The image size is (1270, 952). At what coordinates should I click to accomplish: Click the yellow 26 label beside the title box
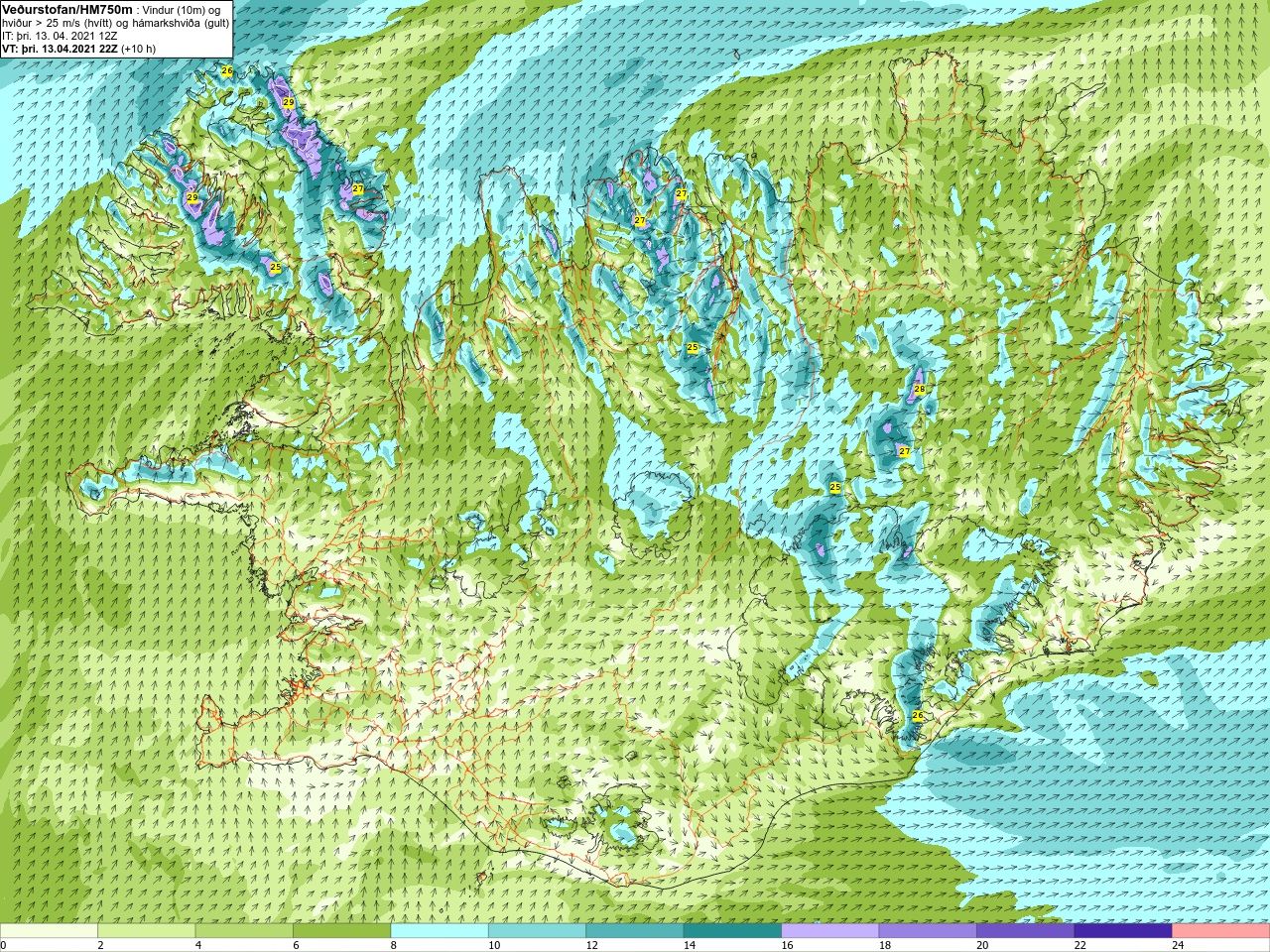coord(227,71)
